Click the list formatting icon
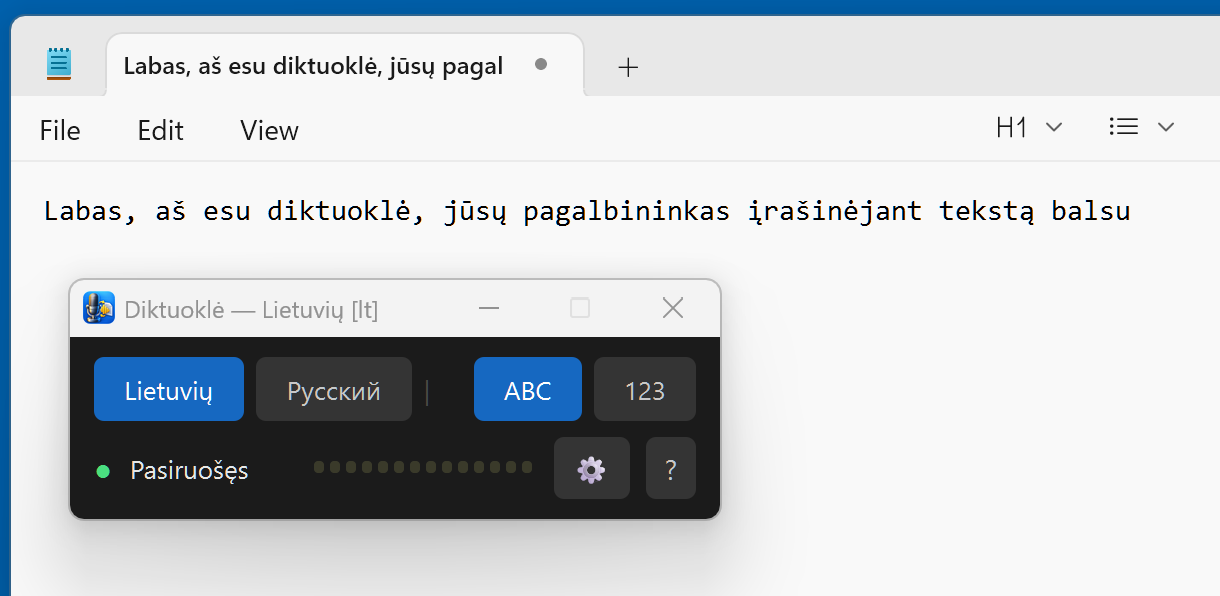The height and width of the screenshot is (596, 1220). pos(1124,127)
